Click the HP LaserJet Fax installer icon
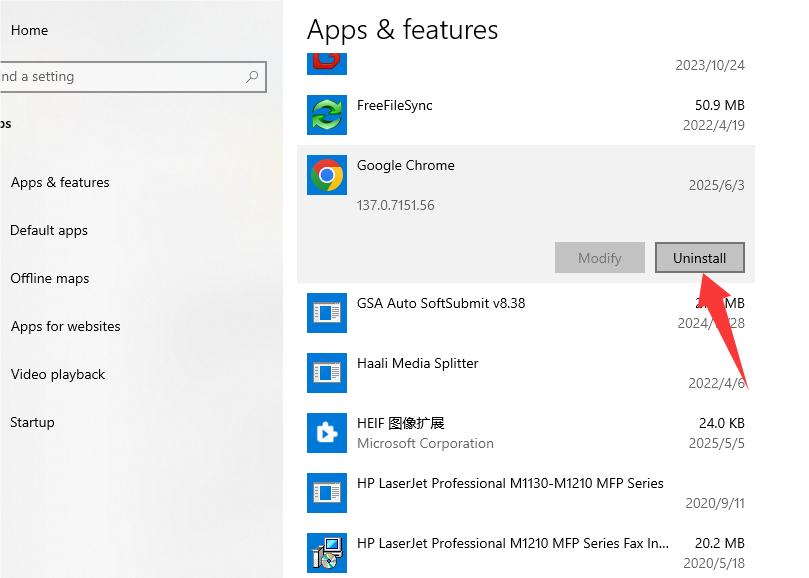 [x=327, y=553]
